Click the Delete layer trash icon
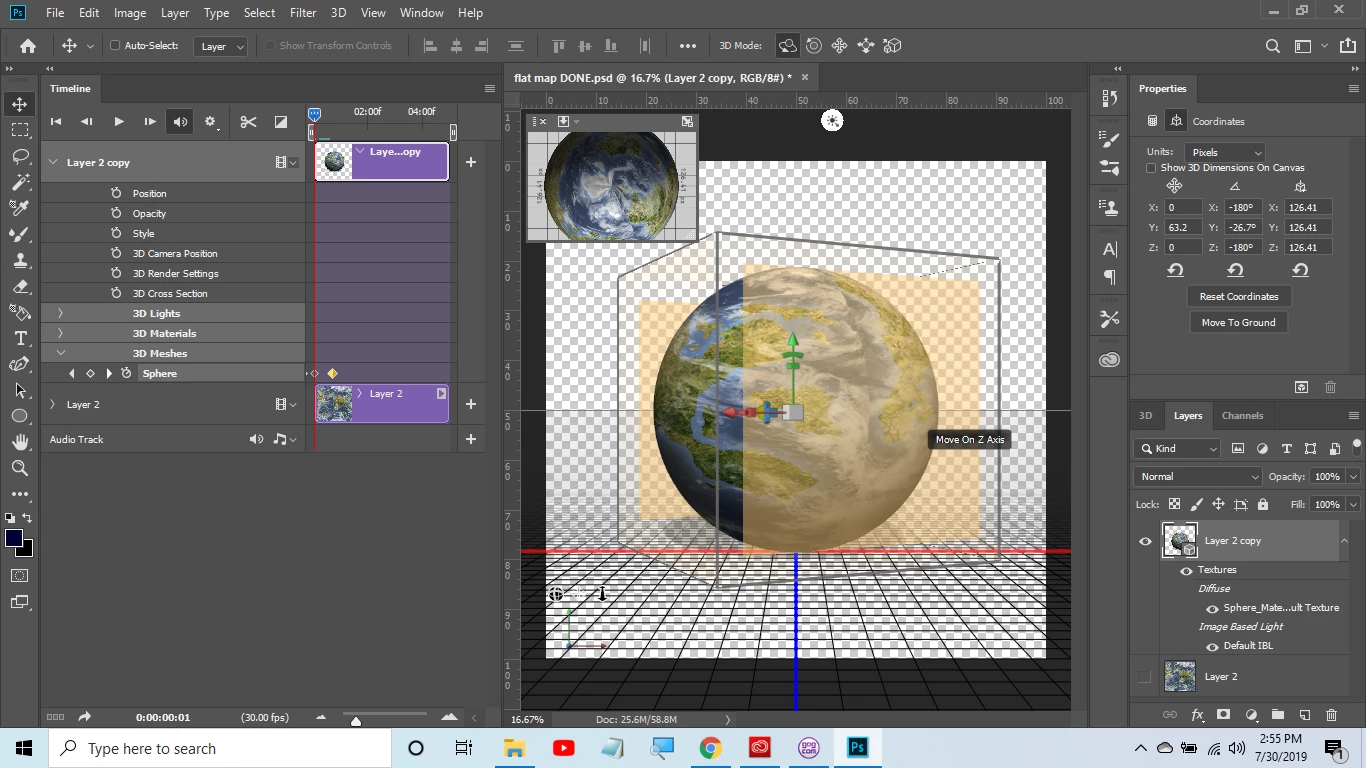Image resolution: width=1366 pixels, height=768 pixels. click(x=1330, y=715)
